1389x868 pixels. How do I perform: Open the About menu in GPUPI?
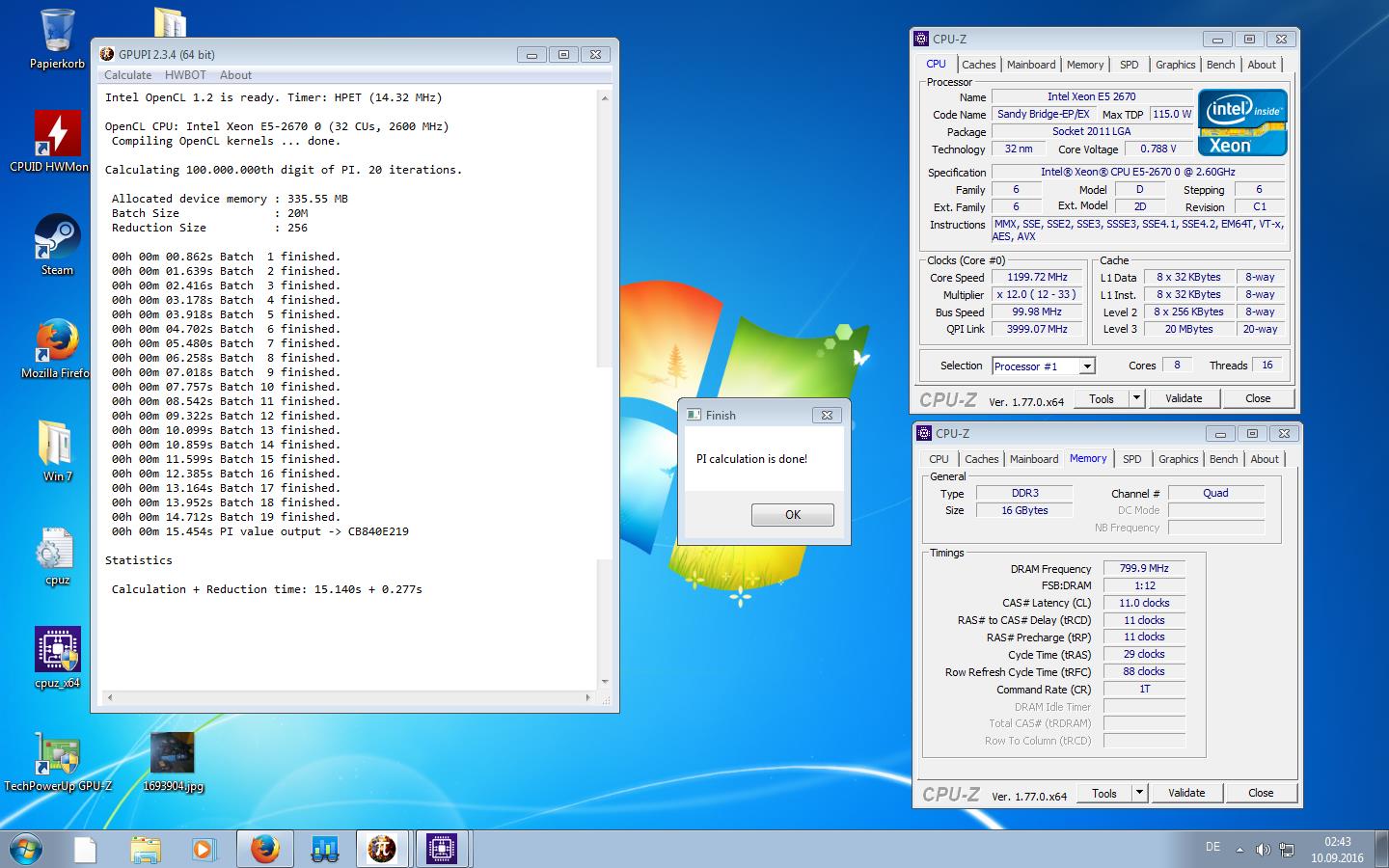[235, 75]
